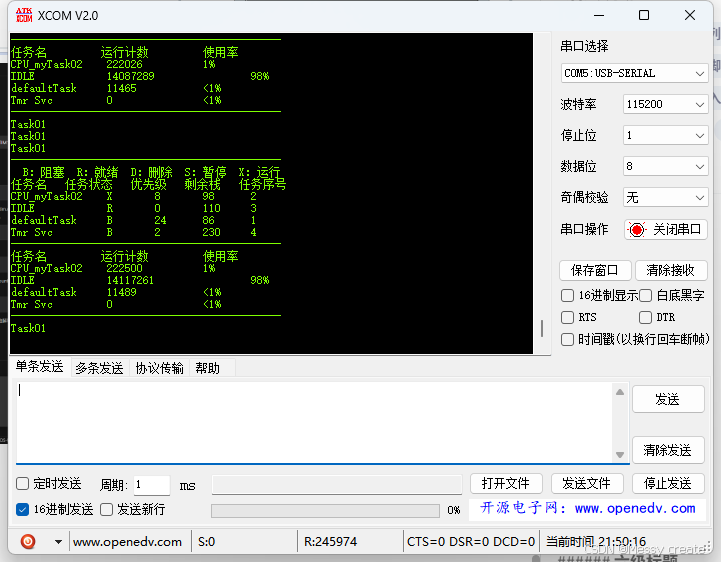Open the data bits dropdown showing 8
Viewport: 721px width, 562px height.
tap(665, 166)
